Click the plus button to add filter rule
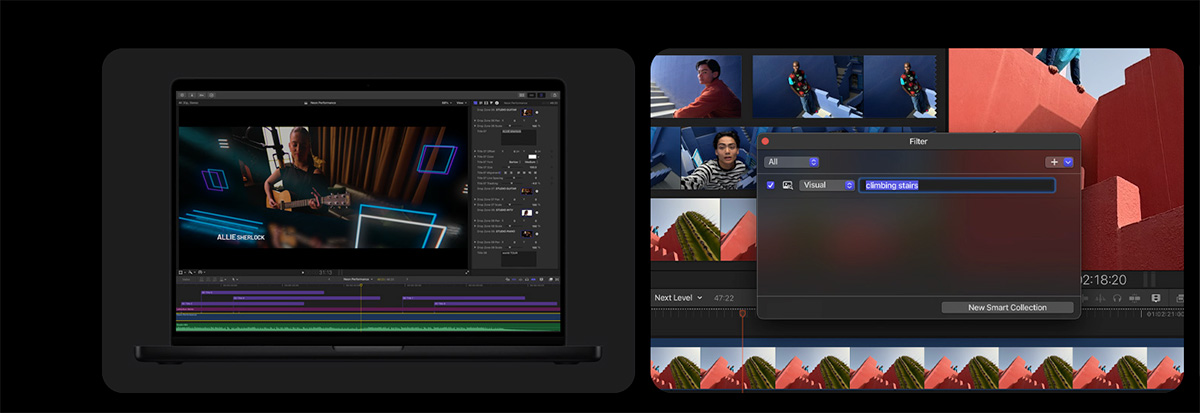 point(1054,162)
